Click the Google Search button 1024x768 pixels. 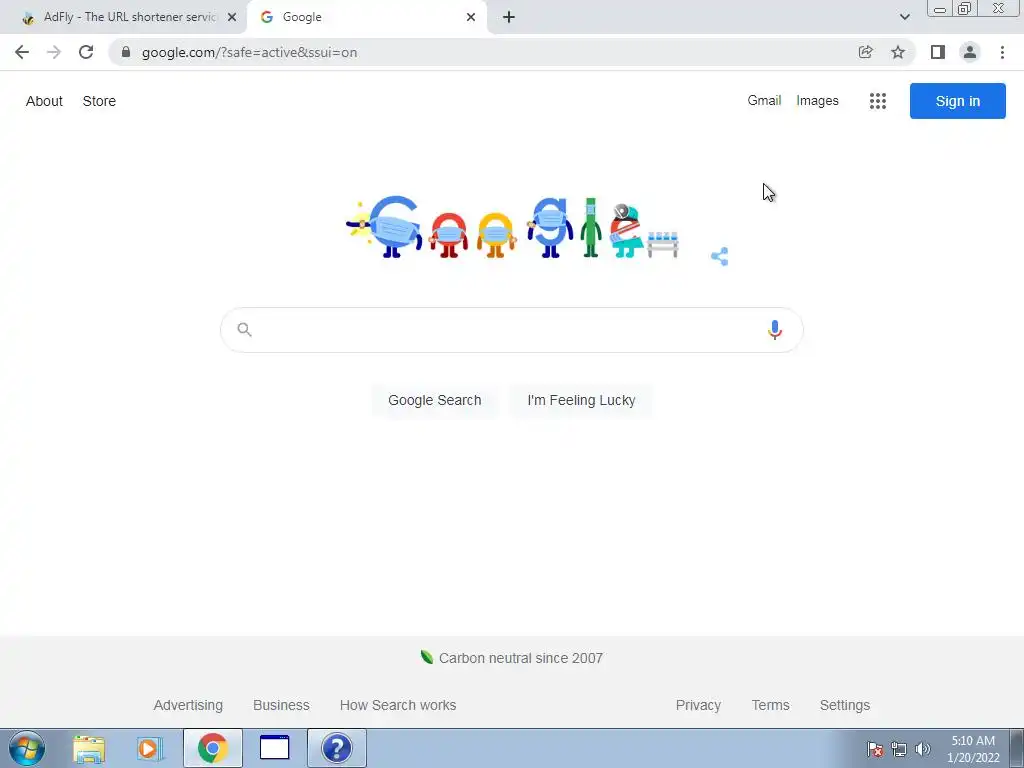[435, 400]
